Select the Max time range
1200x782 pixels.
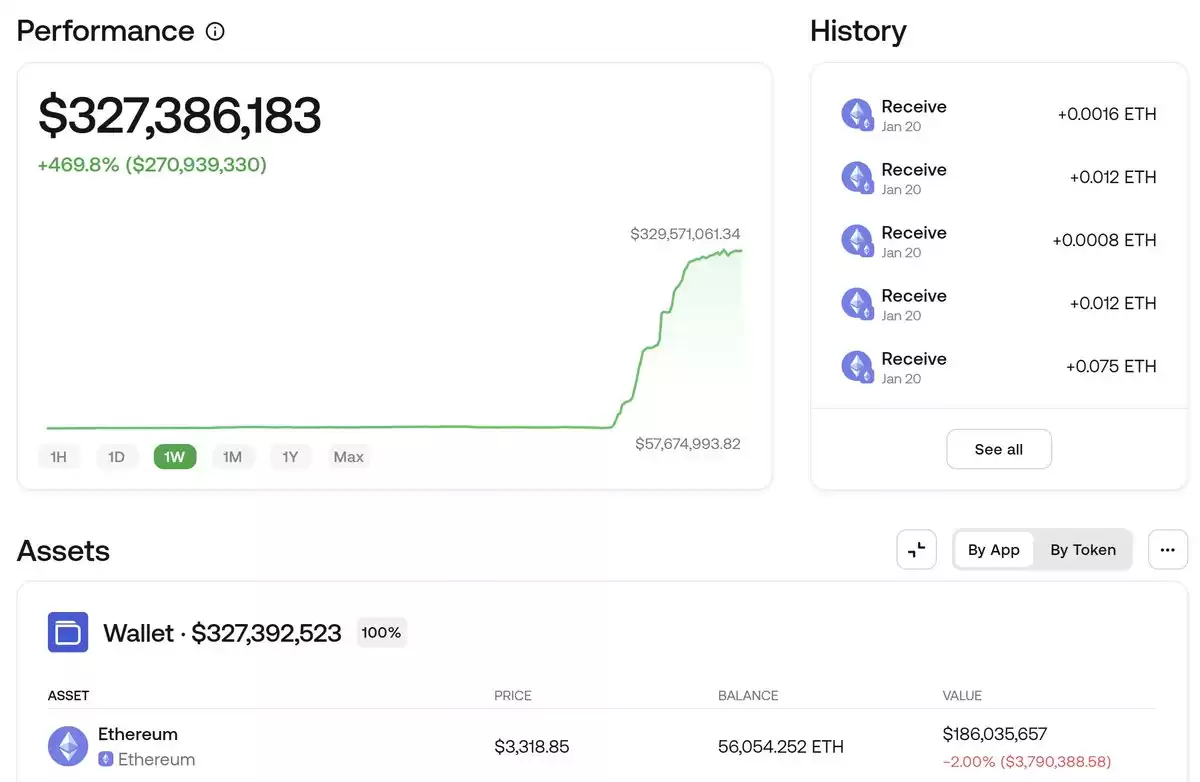pos(349,457)
